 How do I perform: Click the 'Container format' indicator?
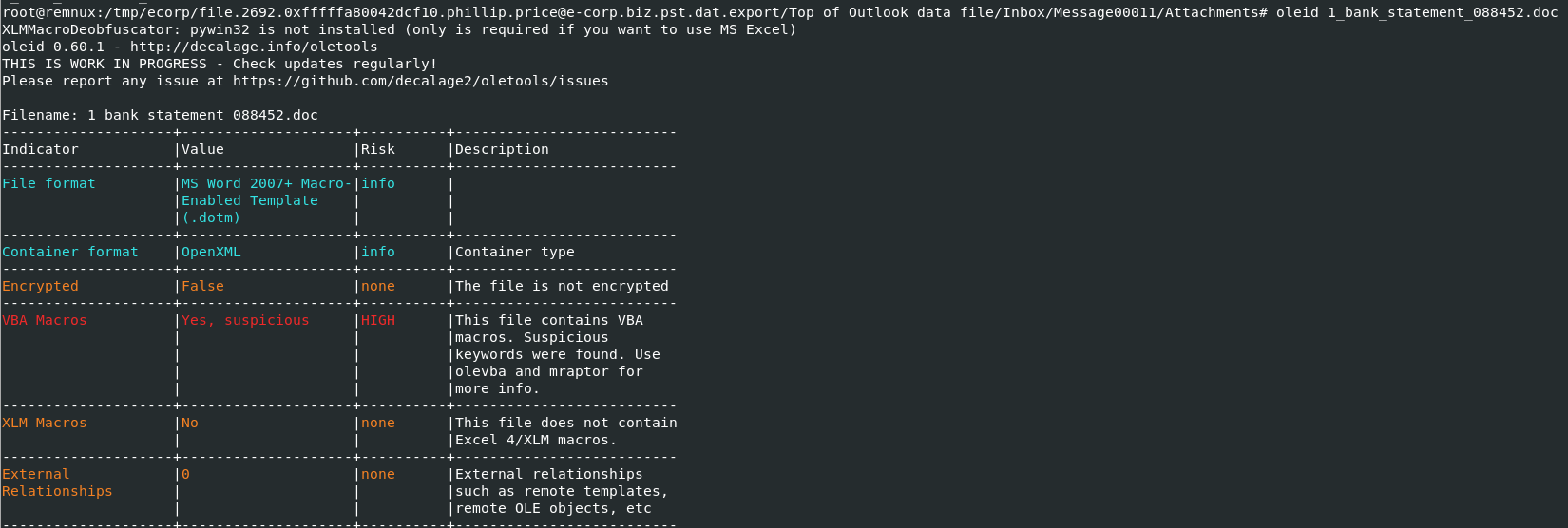[70, 252]
